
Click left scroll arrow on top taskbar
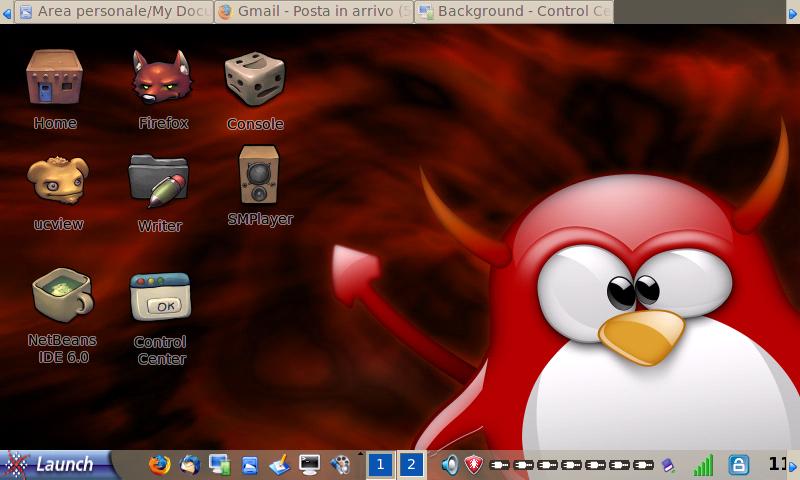click(7, 13)
